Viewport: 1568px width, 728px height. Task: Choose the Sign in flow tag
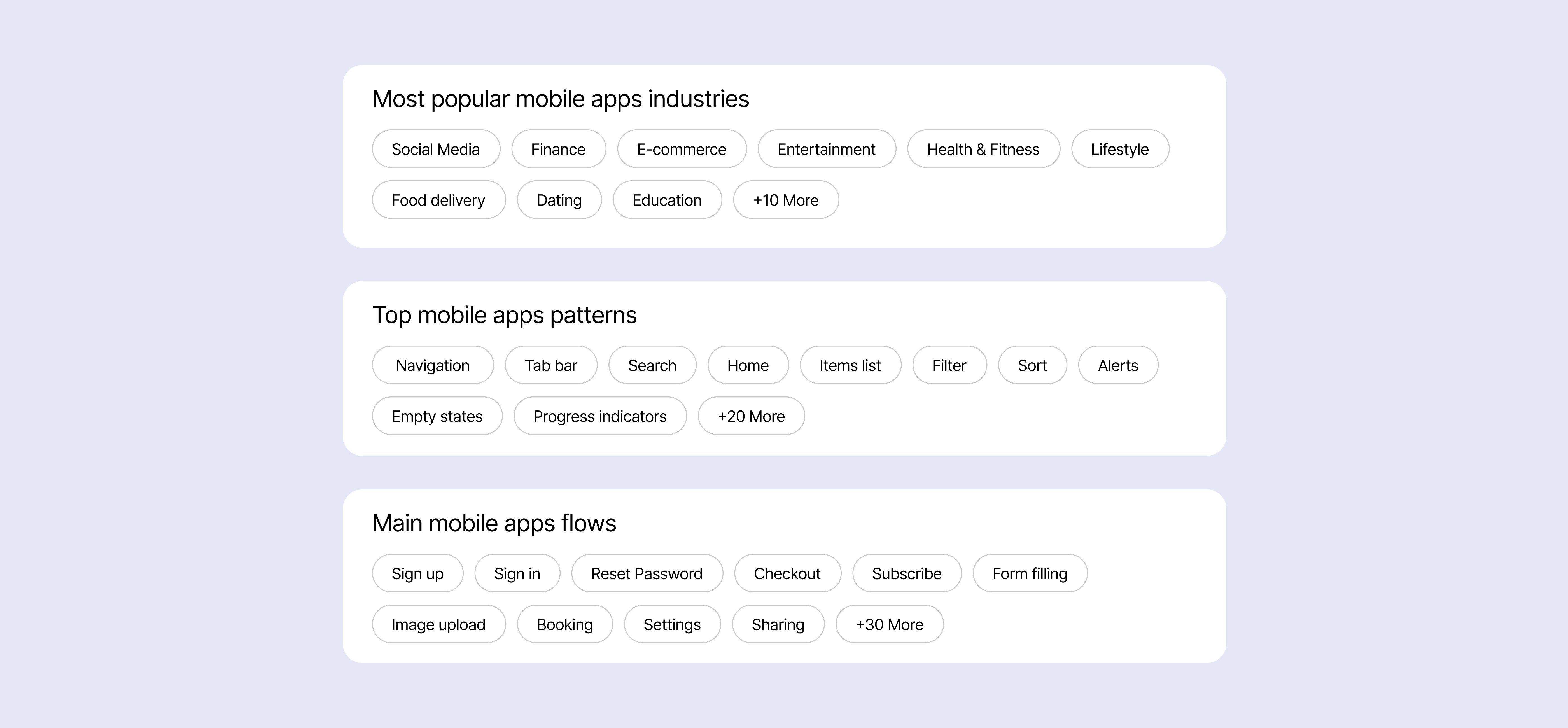coord(517,573)
